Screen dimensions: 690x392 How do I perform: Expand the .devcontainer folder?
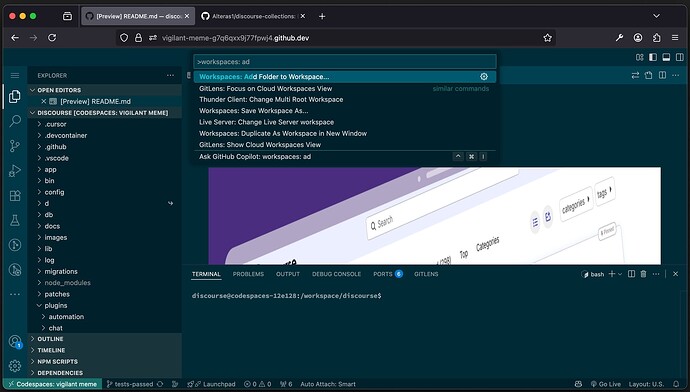[105, 136]
